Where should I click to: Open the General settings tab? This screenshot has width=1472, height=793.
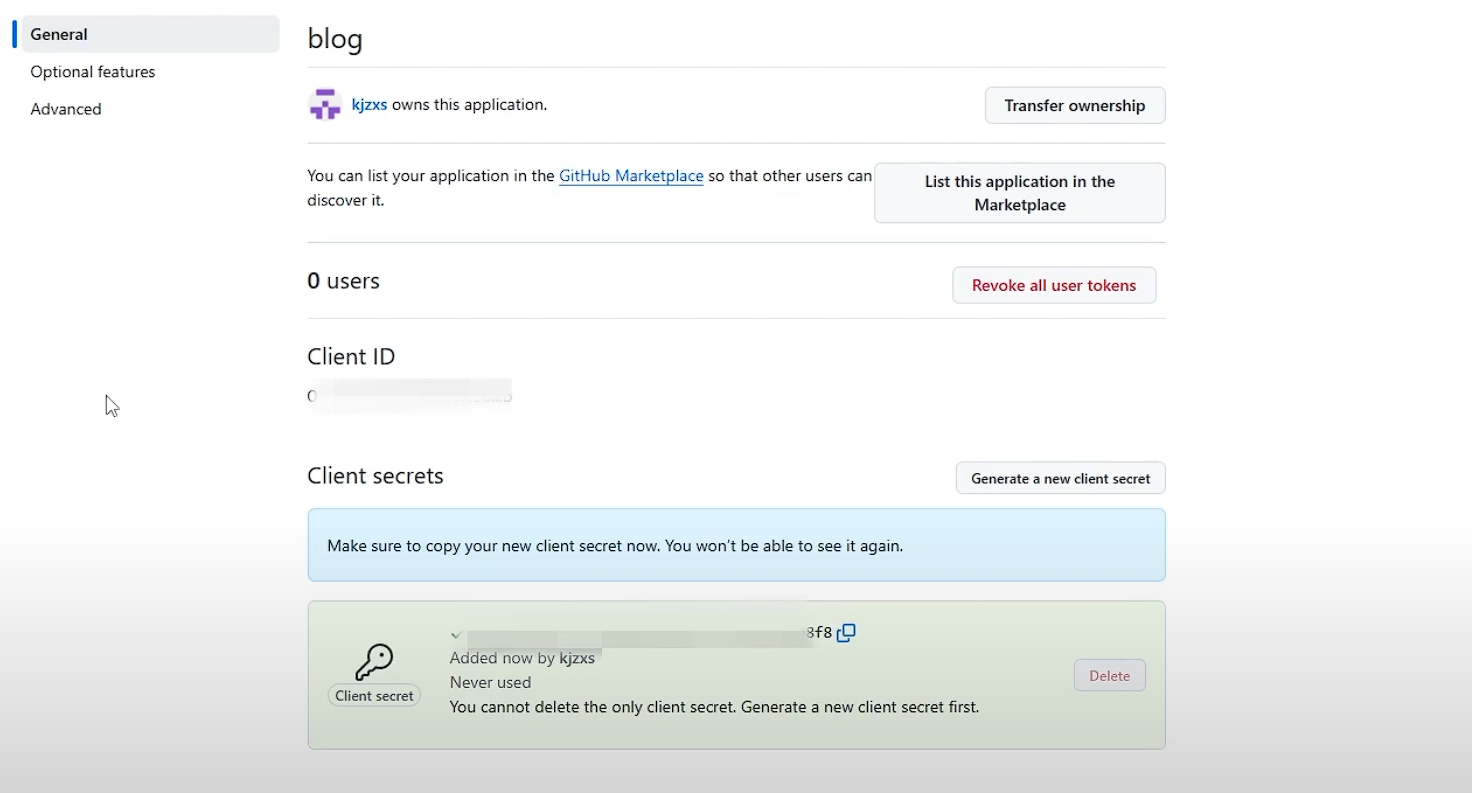(59, 34)
